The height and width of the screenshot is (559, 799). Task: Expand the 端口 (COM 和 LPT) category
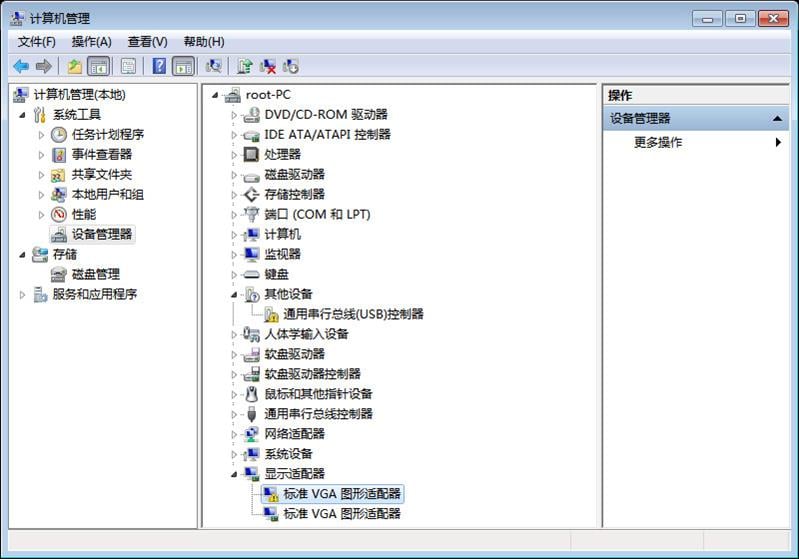coord(234,215)
